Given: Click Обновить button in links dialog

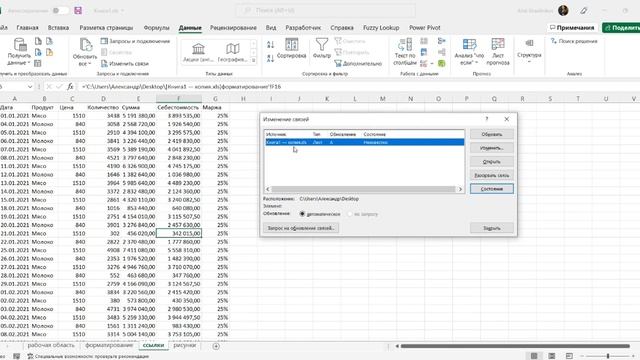Looking at the screenshot, I should coord(491,134).
